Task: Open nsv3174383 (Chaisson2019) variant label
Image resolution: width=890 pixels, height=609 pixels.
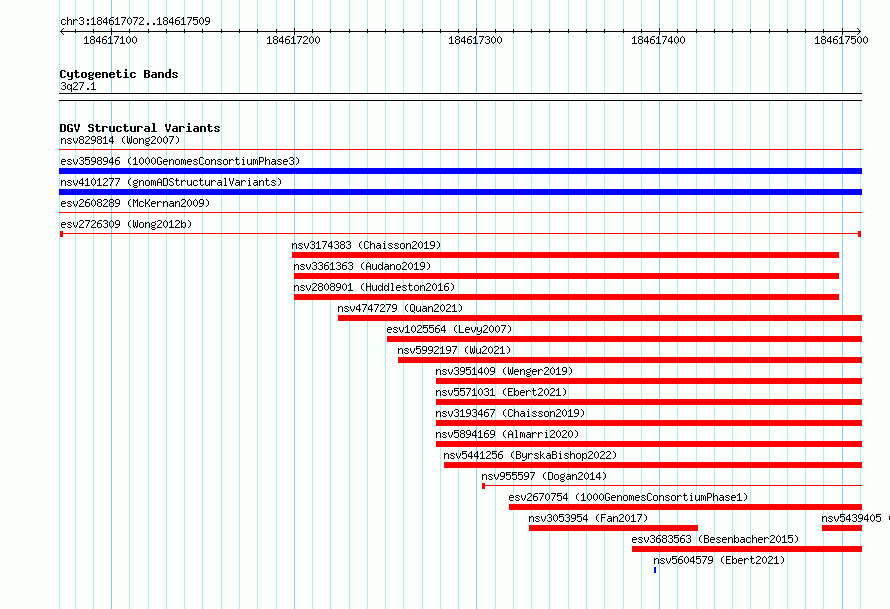Action: pos(366,245)
